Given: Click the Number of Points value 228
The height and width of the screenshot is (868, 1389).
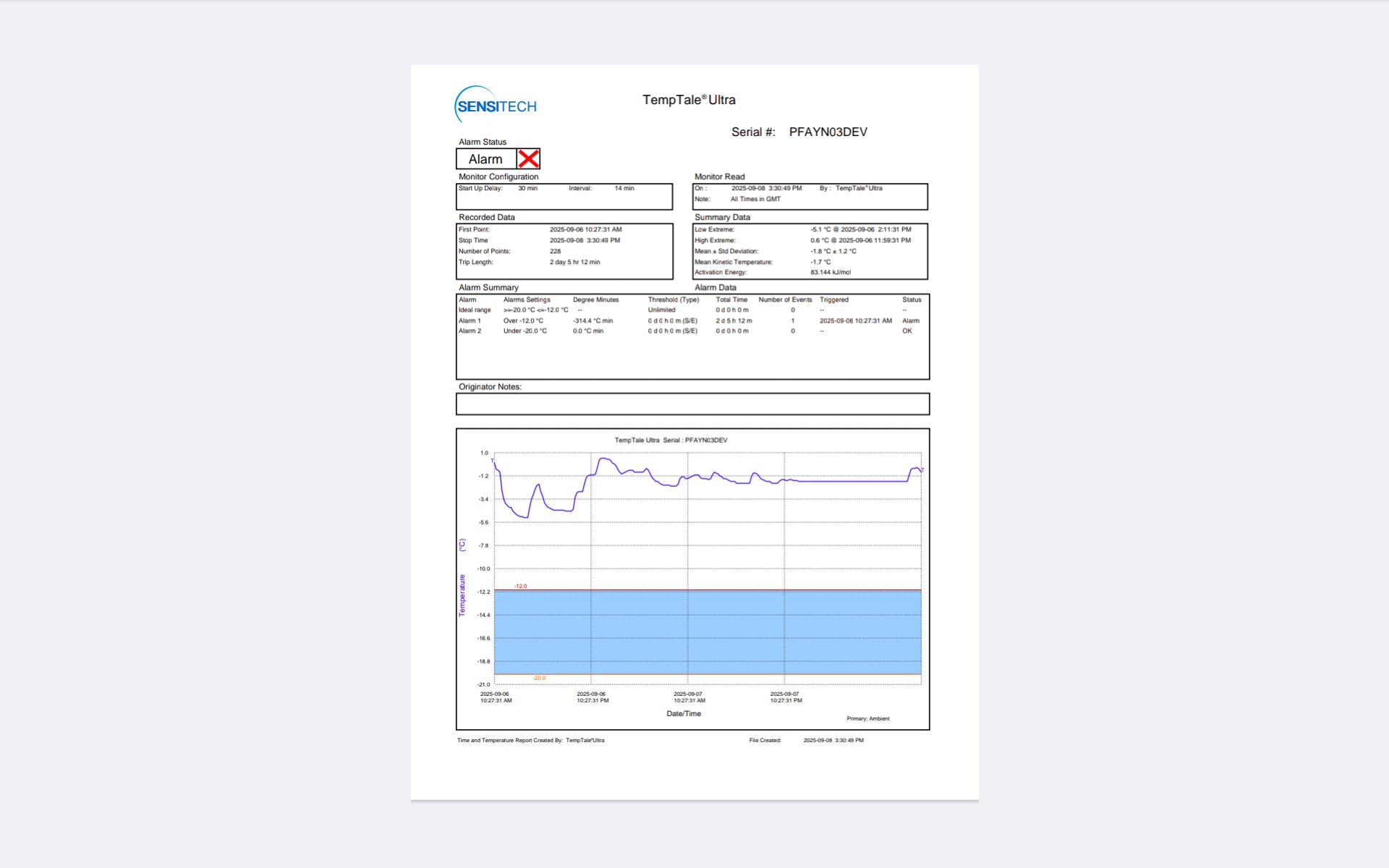Looking at the screenshot, I should point(555,251).
